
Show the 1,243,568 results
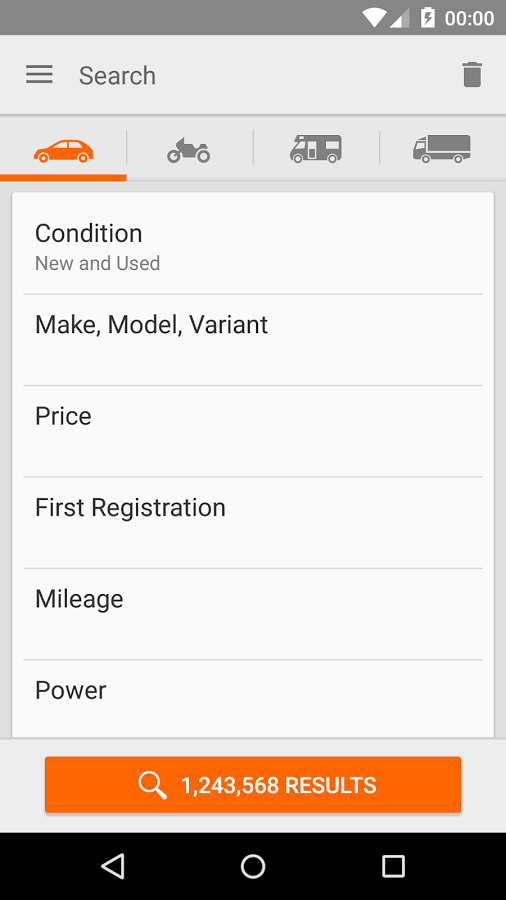pos(253,785)
